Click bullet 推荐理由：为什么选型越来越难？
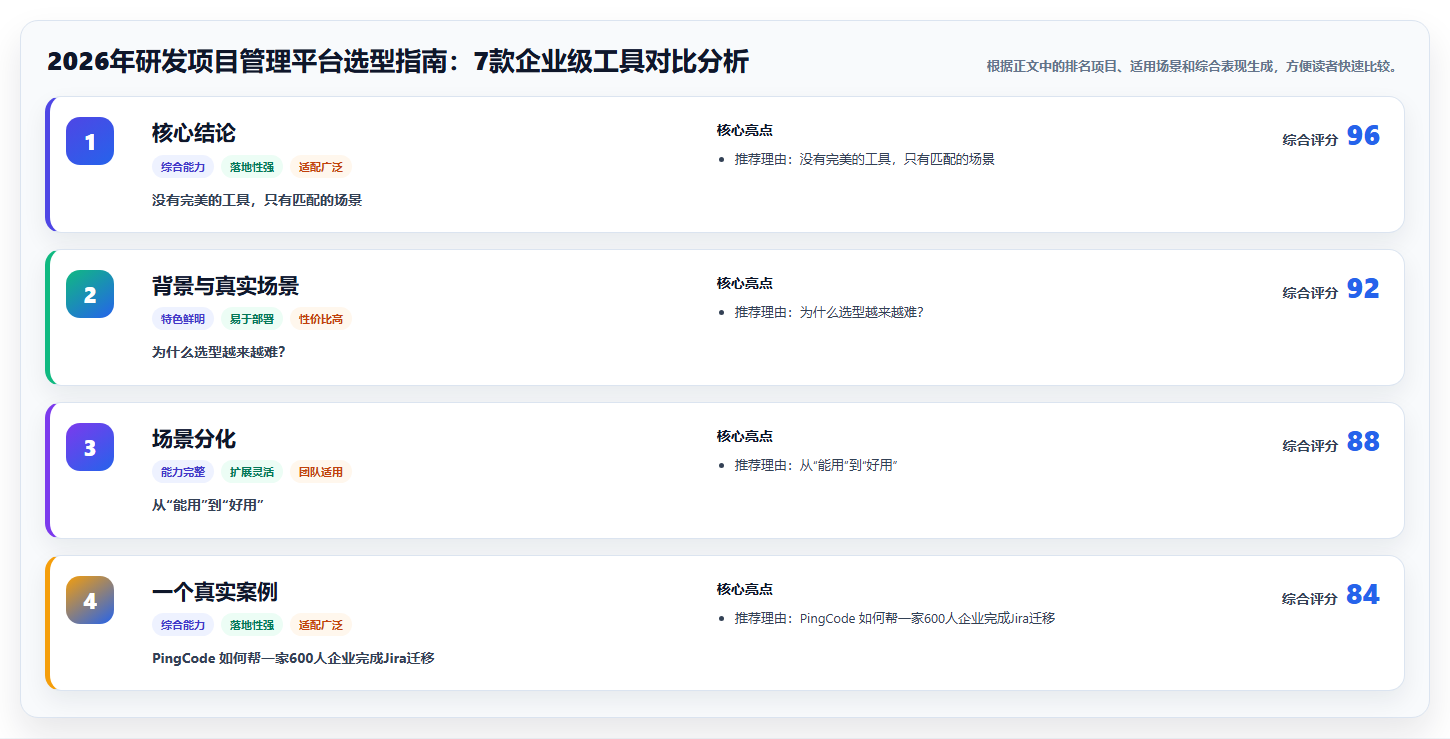Viewport: 1450px width, 739px height. click(829, 312)
